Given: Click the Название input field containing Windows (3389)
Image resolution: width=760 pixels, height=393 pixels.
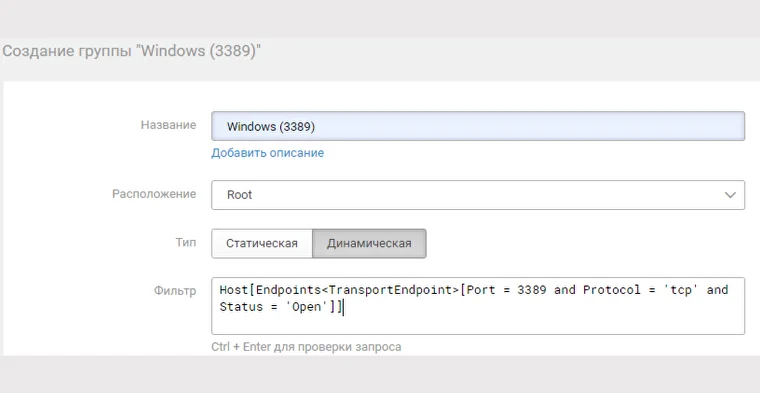Looking at the screenshot, I should coord(478,126).
